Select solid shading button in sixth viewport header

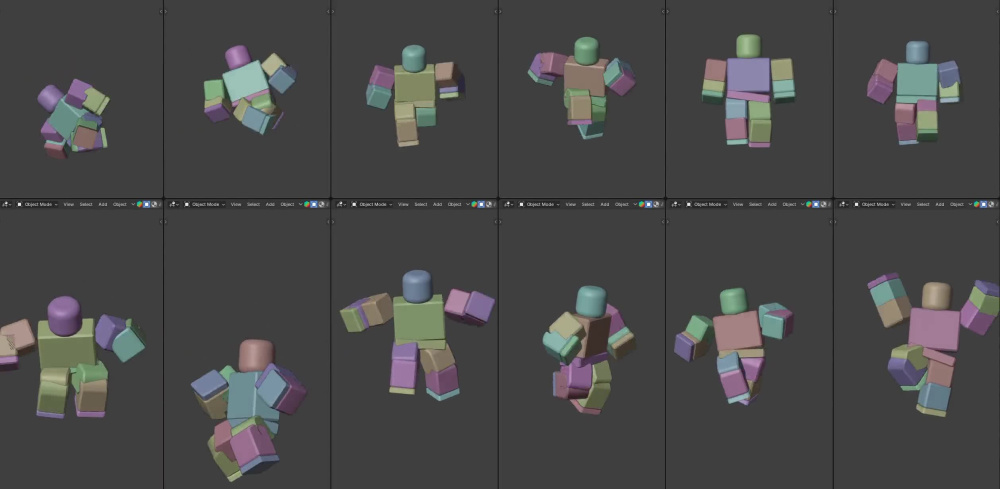tap(984, 204)
